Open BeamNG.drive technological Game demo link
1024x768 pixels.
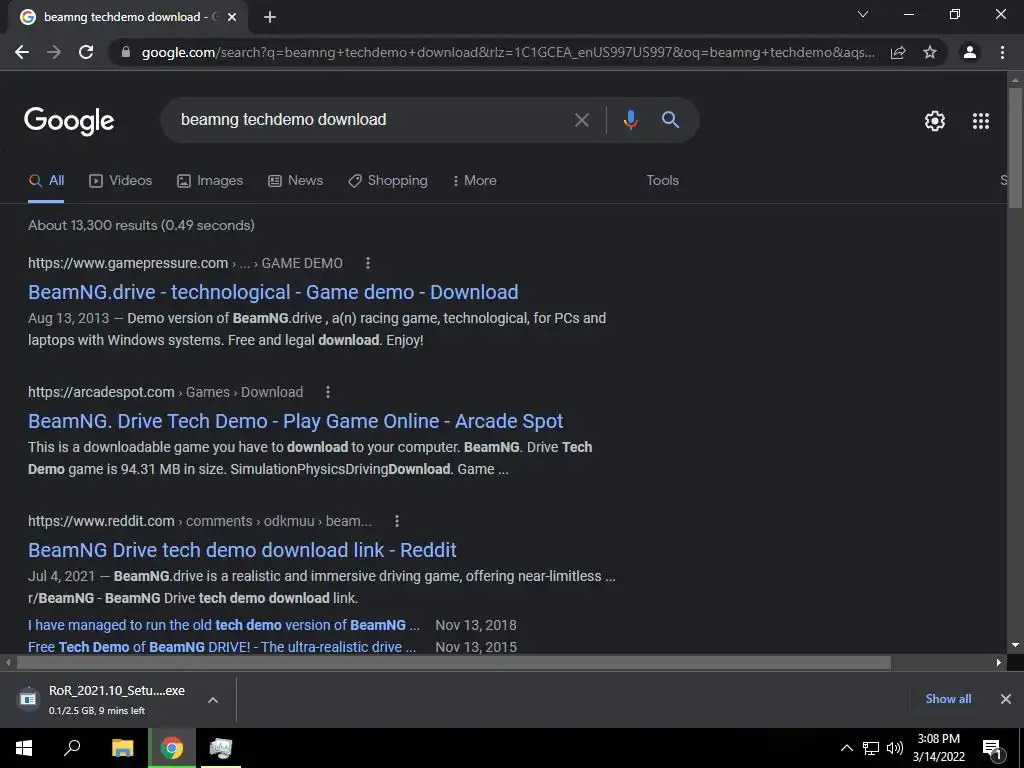pos(273,292)
